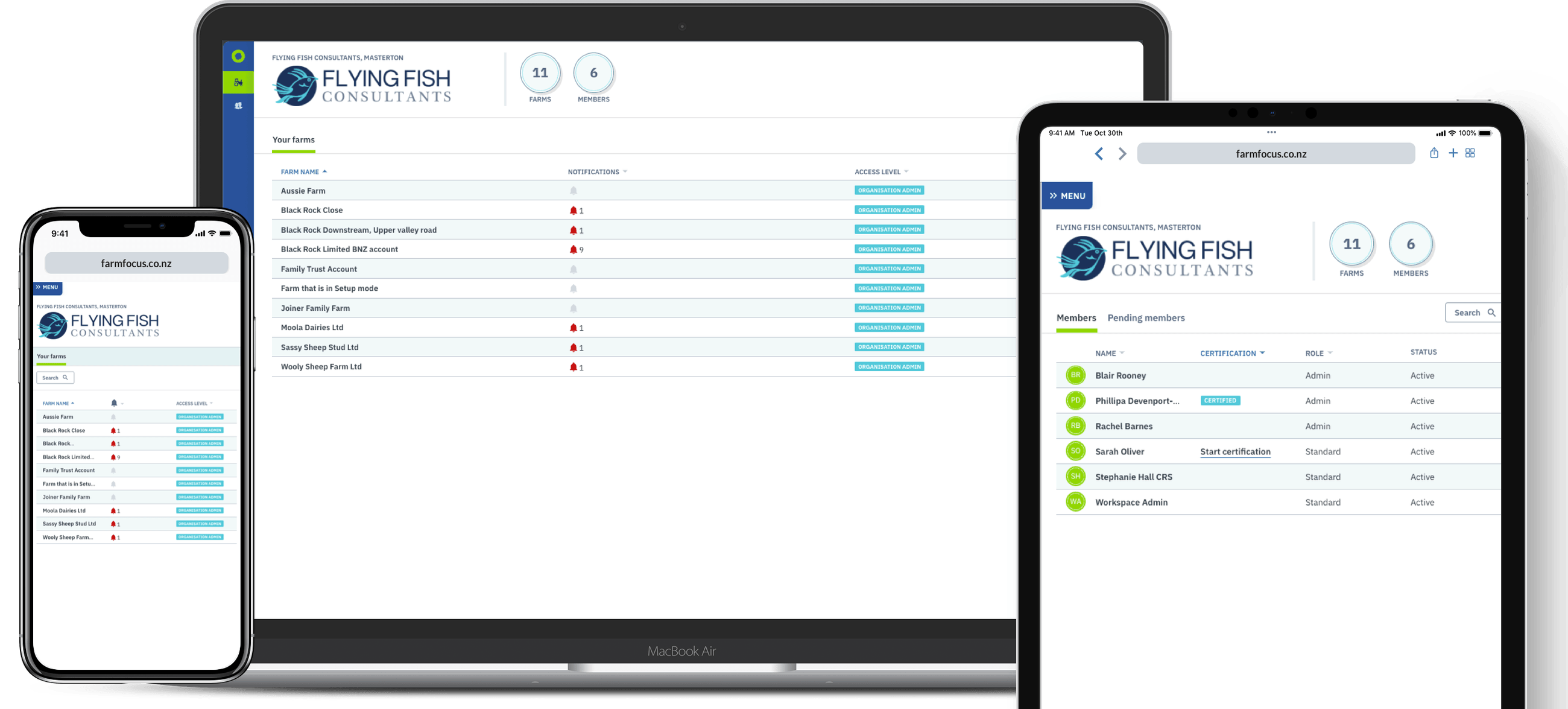Open the tablet MENU button

(x=1067, y=196)
